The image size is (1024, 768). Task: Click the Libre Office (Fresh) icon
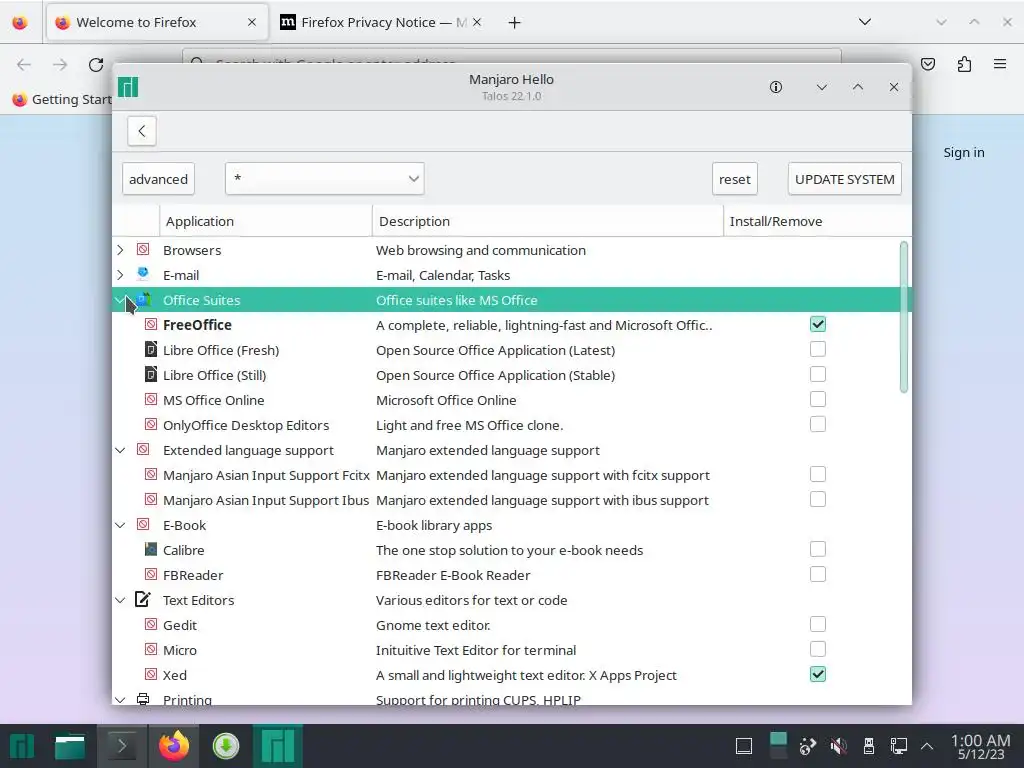151,349
